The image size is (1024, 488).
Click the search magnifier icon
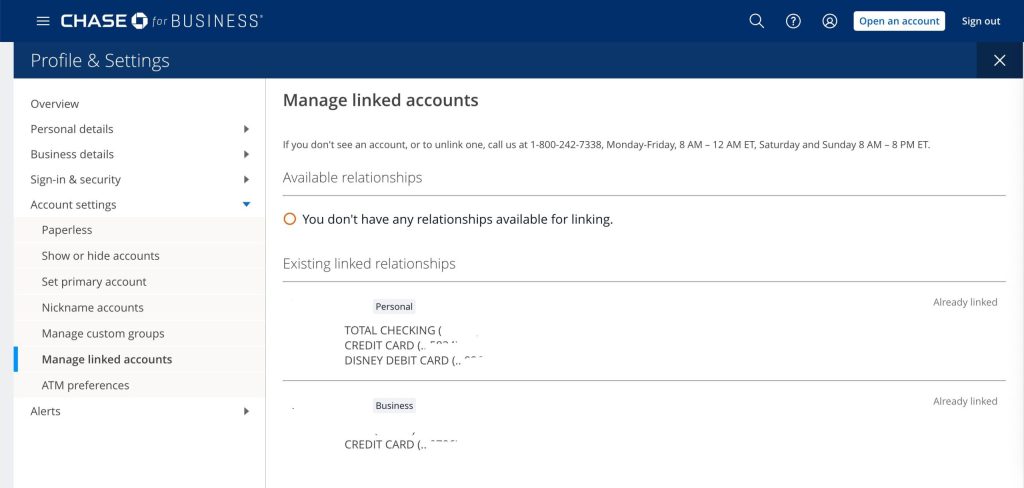757,21
